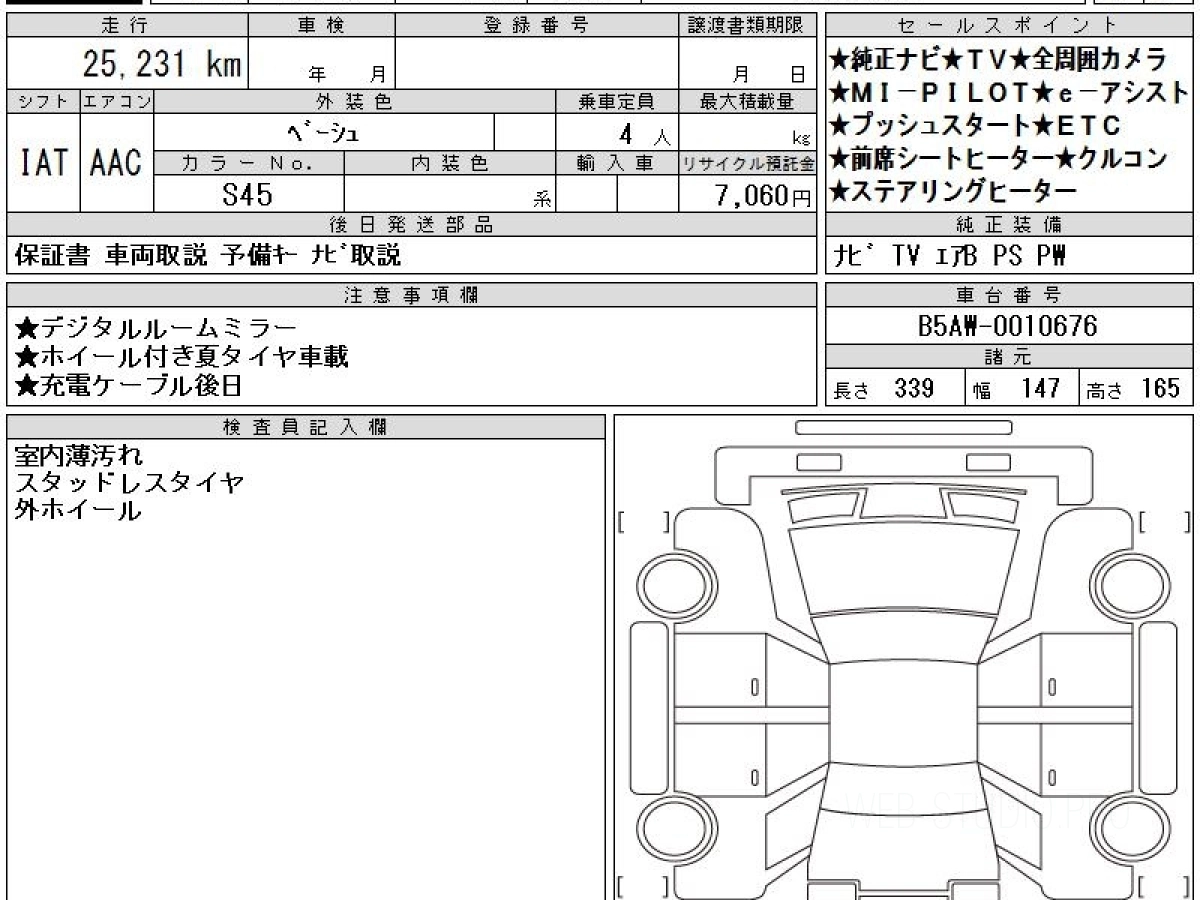Click the air conditioner value AAC
The height and width of the screenshot is (900, 1200).
pos(116,163)
